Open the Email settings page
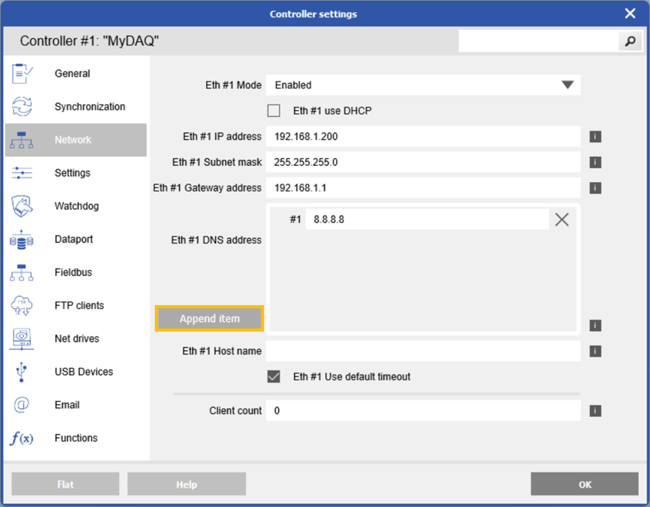Image resolution: width=650 pixels, height=507 pixels. coord(67,405)
